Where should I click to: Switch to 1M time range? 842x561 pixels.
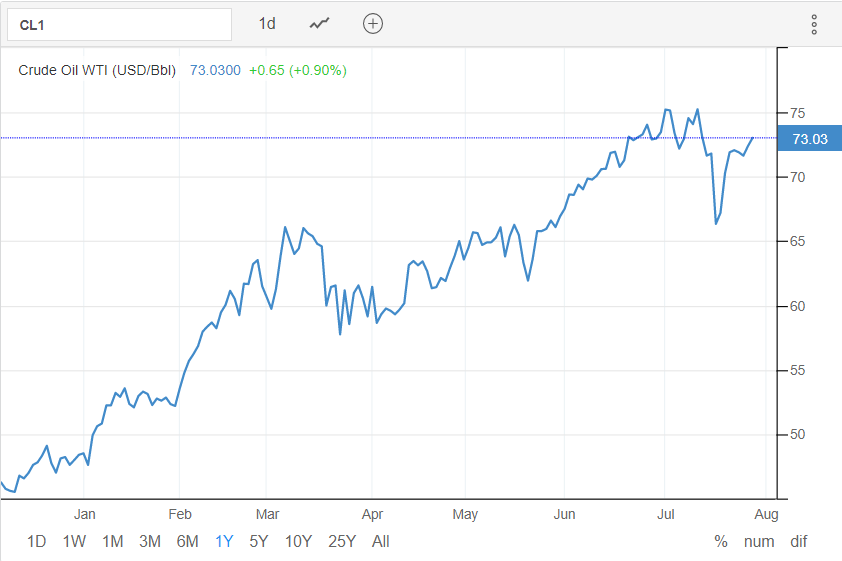point(112,542)
